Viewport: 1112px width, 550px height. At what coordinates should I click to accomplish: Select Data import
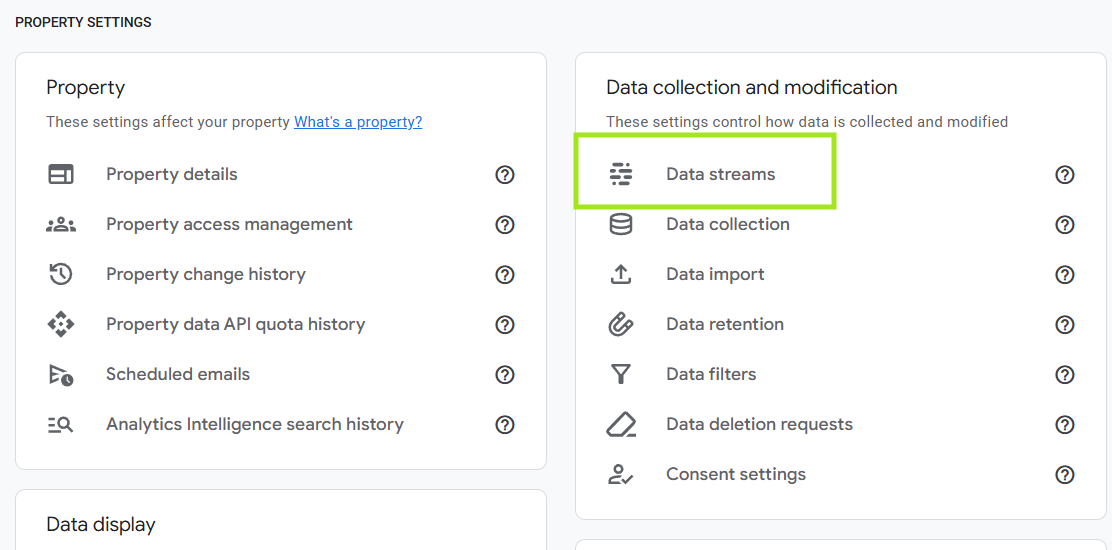click(x=715, y=274)
